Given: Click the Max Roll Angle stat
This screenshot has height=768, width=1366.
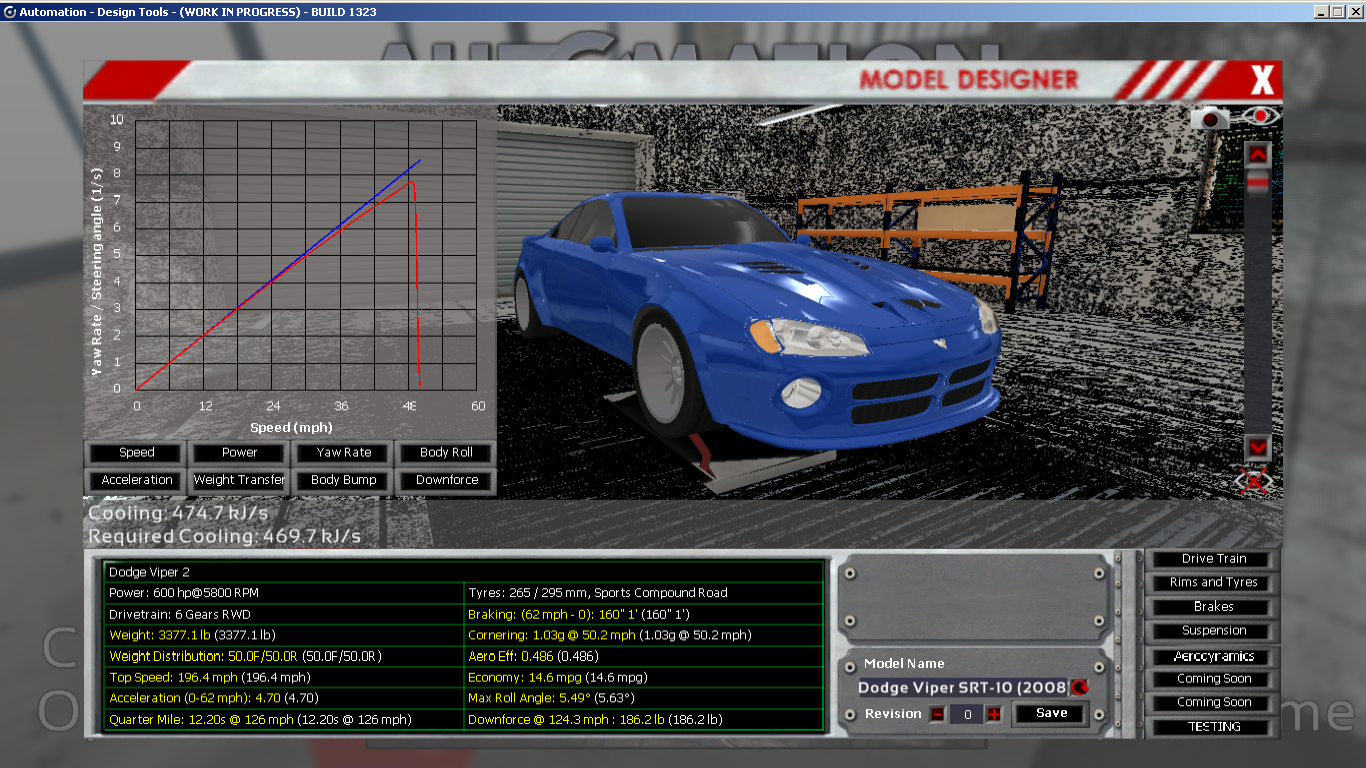Looking at the screenshot, I should [x=643, y=698].
